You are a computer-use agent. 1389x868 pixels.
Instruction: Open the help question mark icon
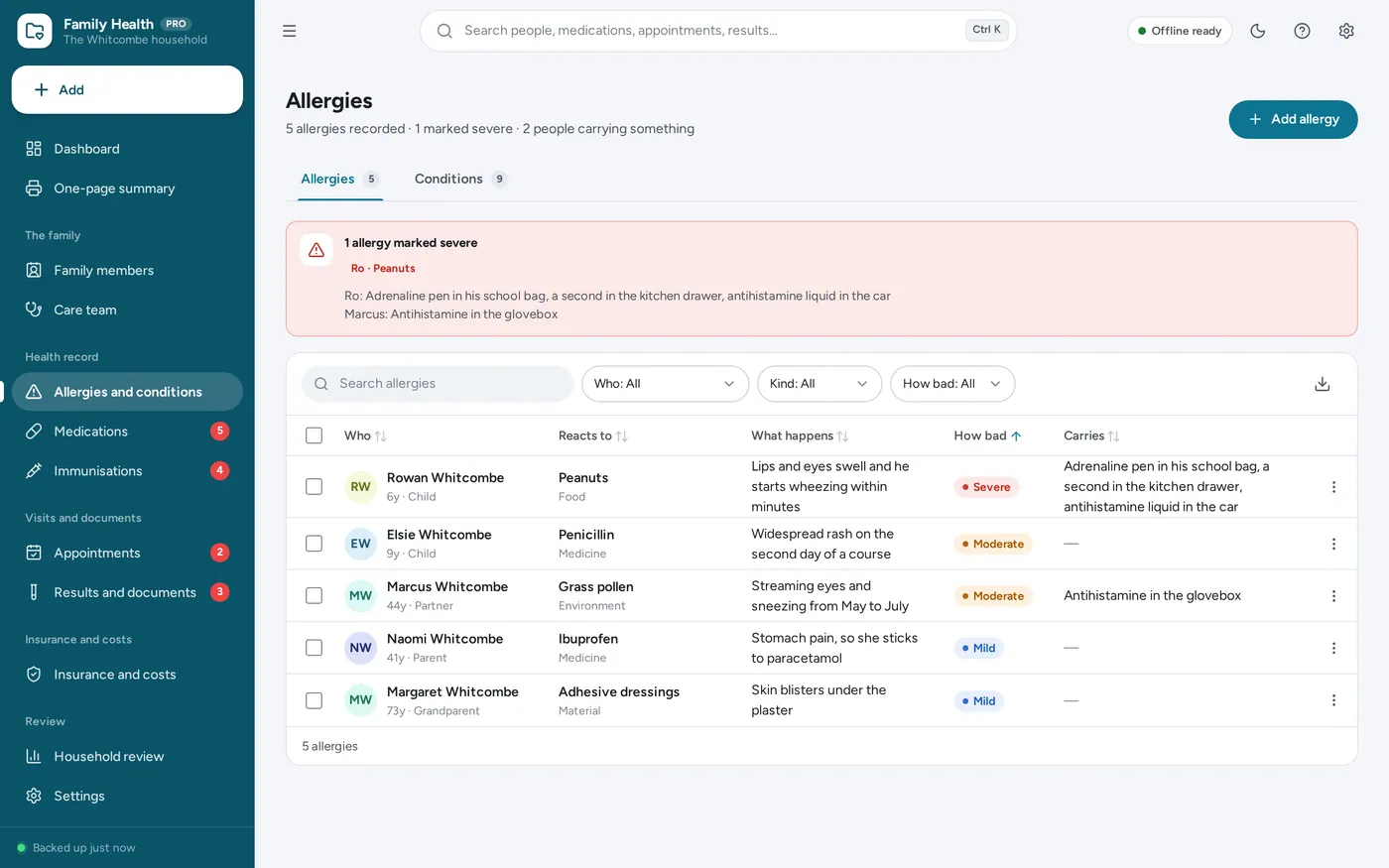tap(1303, 31)
